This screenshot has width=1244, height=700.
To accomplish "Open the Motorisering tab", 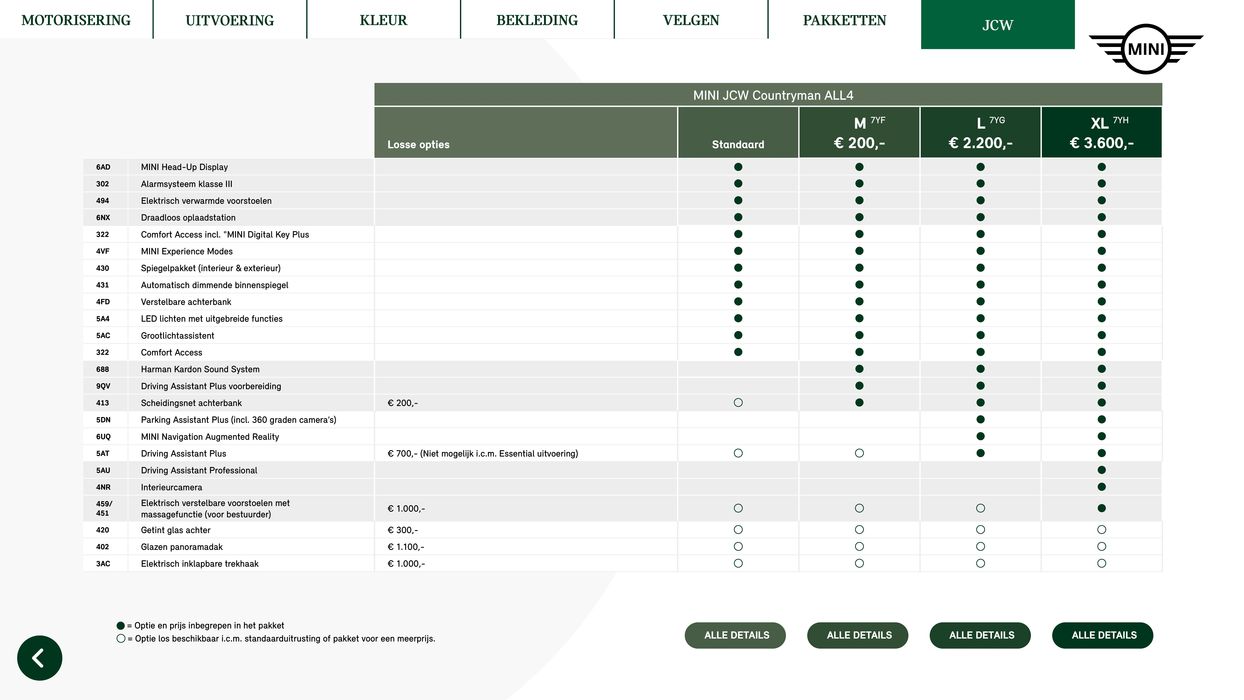I will coord(76,20).
